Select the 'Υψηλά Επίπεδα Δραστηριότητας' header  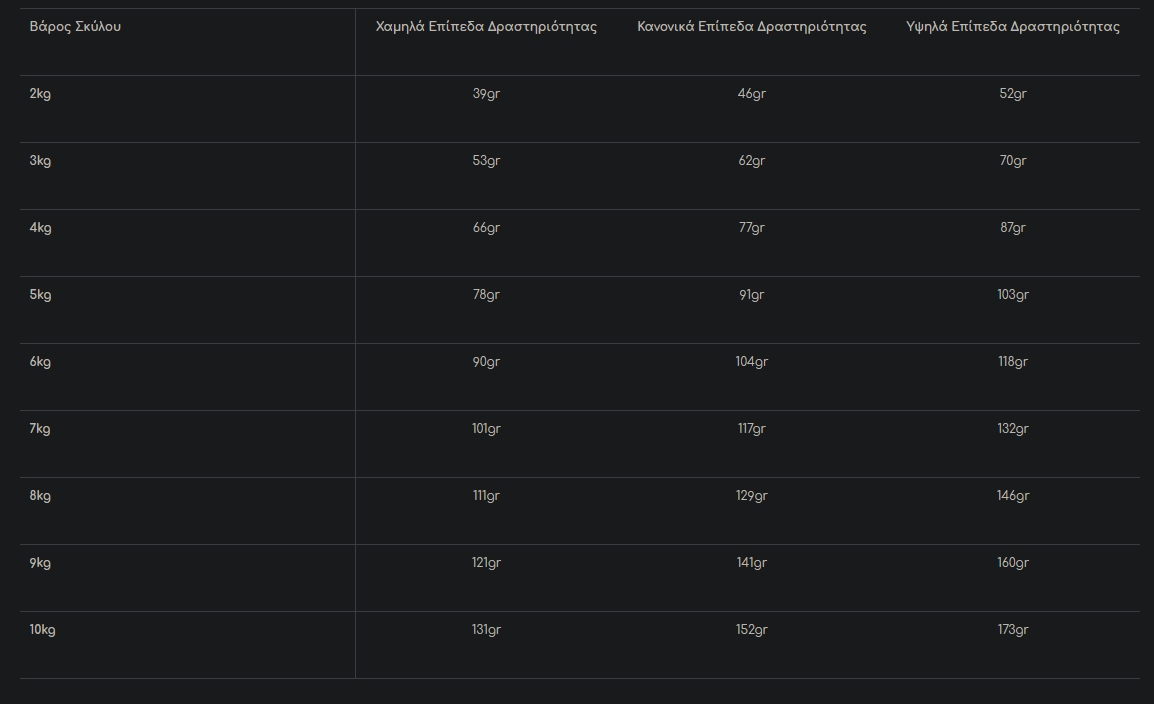click(1013, 26)
